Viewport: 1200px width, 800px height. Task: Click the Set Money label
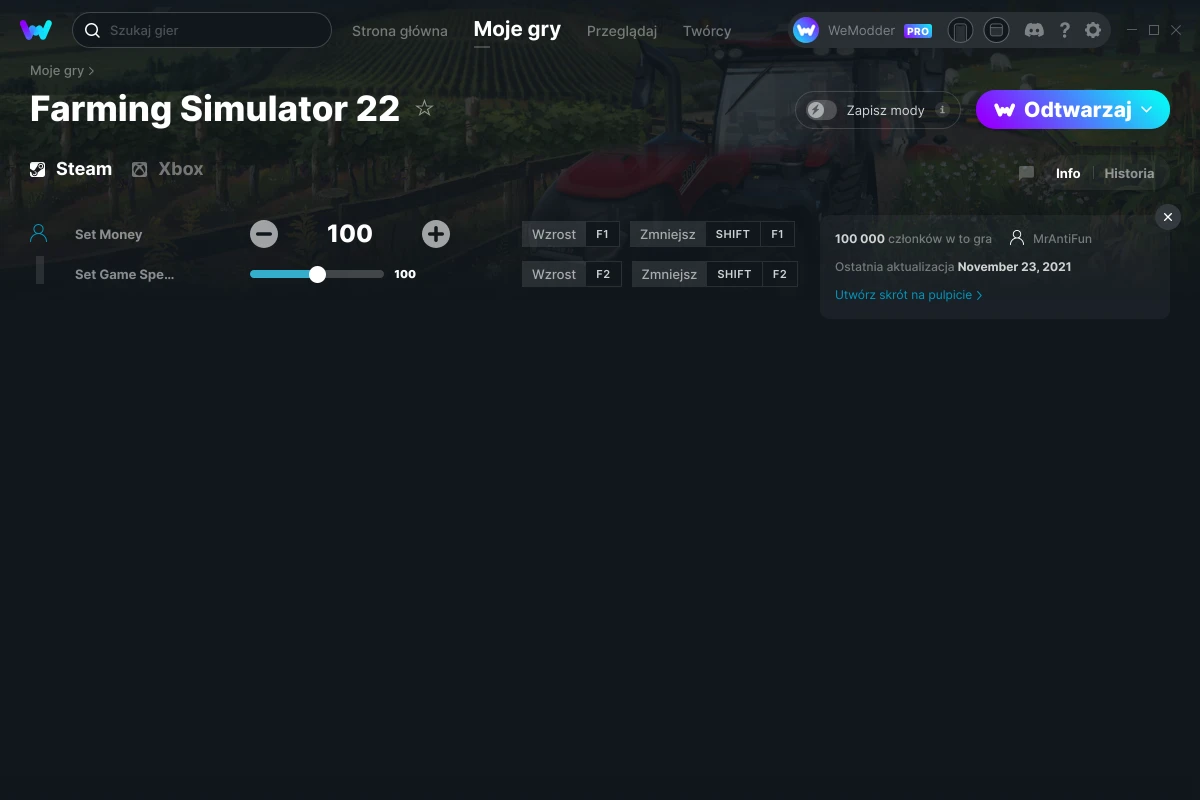[109, 234]
